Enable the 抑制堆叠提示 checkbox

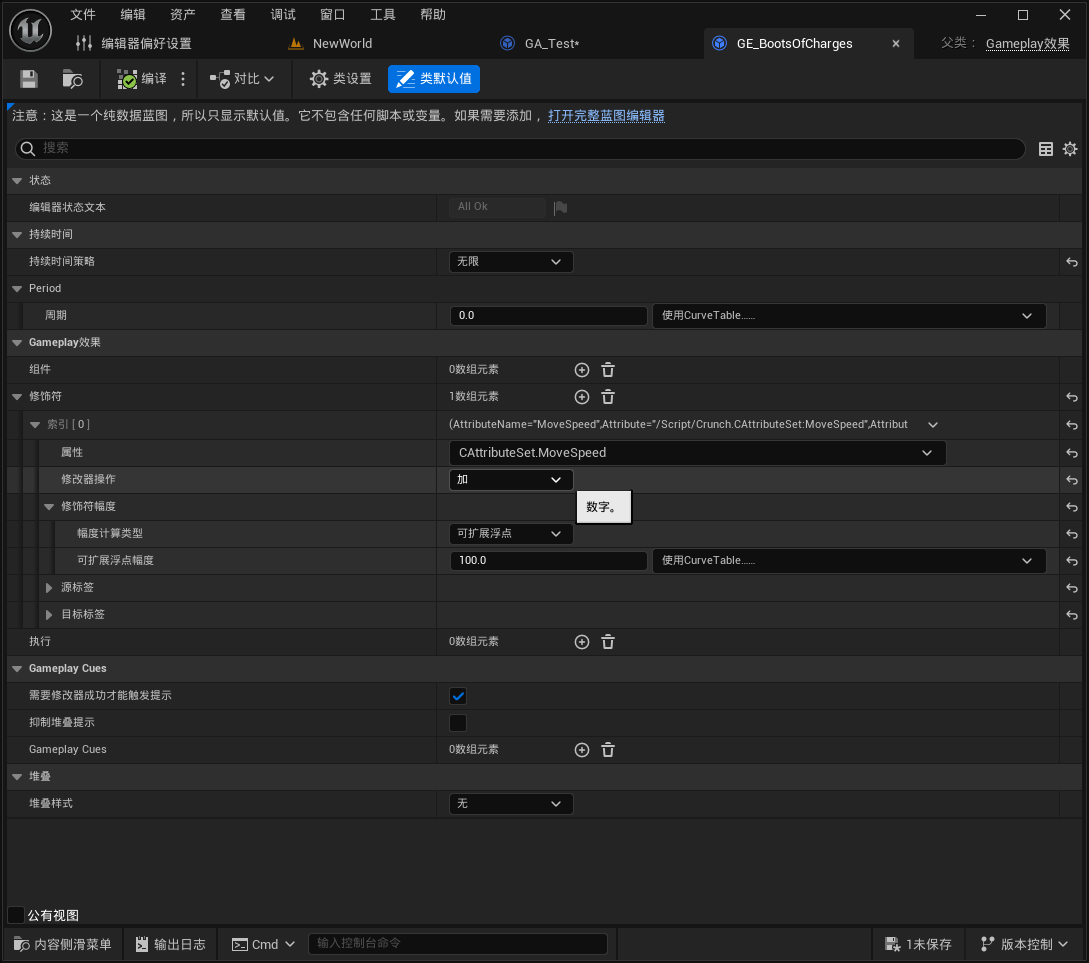pyautogui.click(x=458, y=723)
